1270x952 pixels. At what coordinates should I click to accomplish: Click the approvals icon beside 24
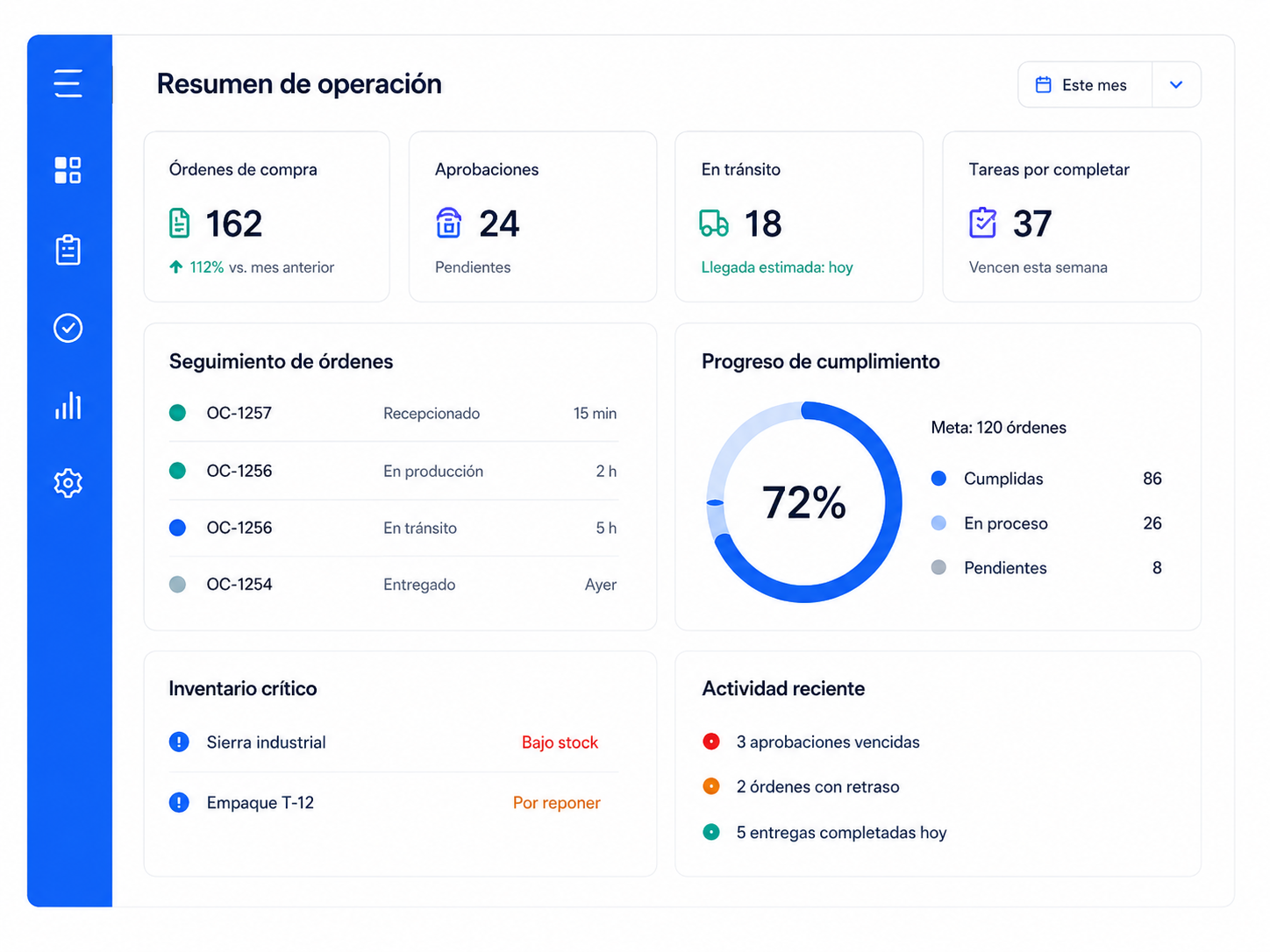[x=448, y=224]
